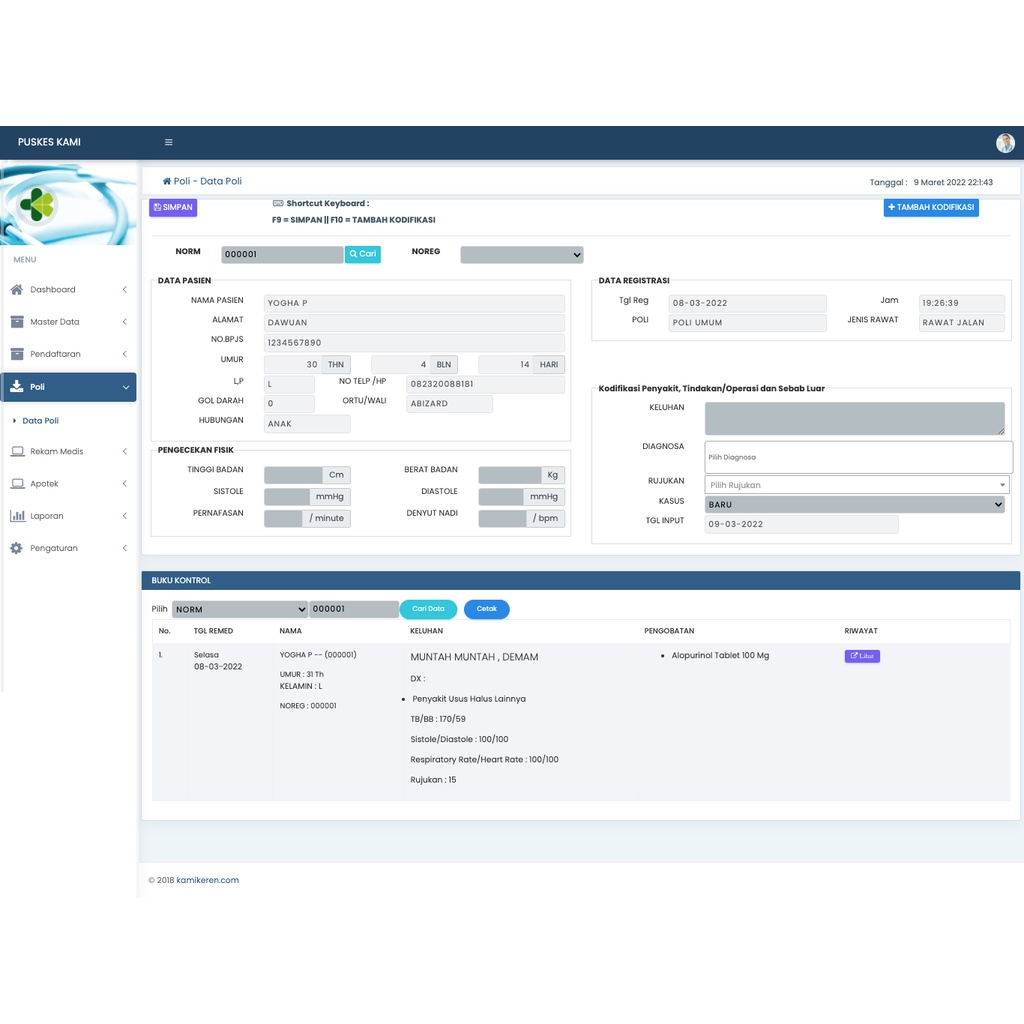Select Data Poli submenu item

click(41, 421)
